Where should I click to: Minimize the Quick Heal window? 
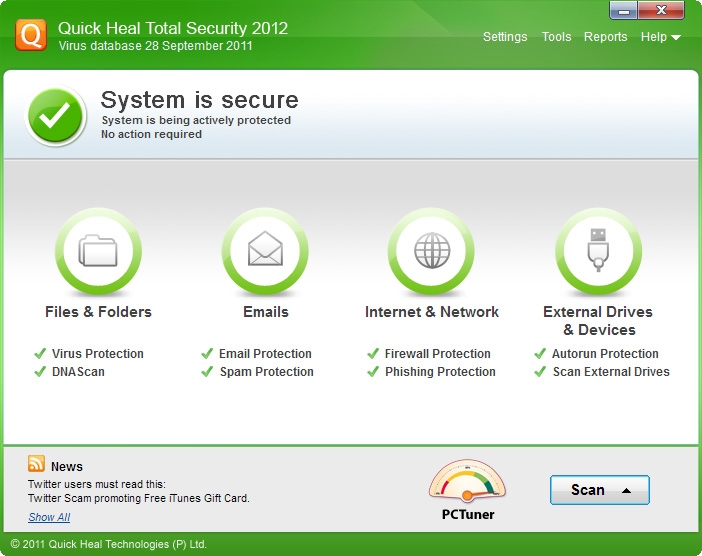(x=623, y=10)
